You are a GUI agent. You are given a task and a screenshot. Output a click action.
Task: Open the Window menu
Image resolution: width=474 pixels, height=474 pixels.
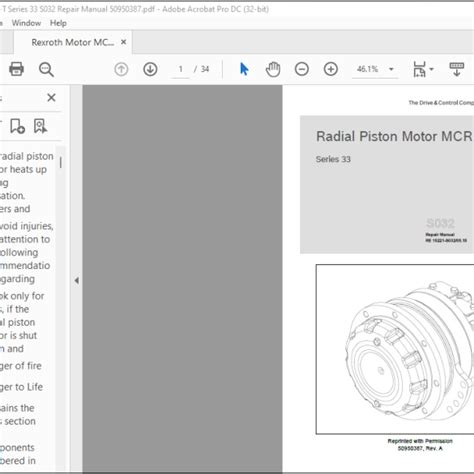point(26,23)
